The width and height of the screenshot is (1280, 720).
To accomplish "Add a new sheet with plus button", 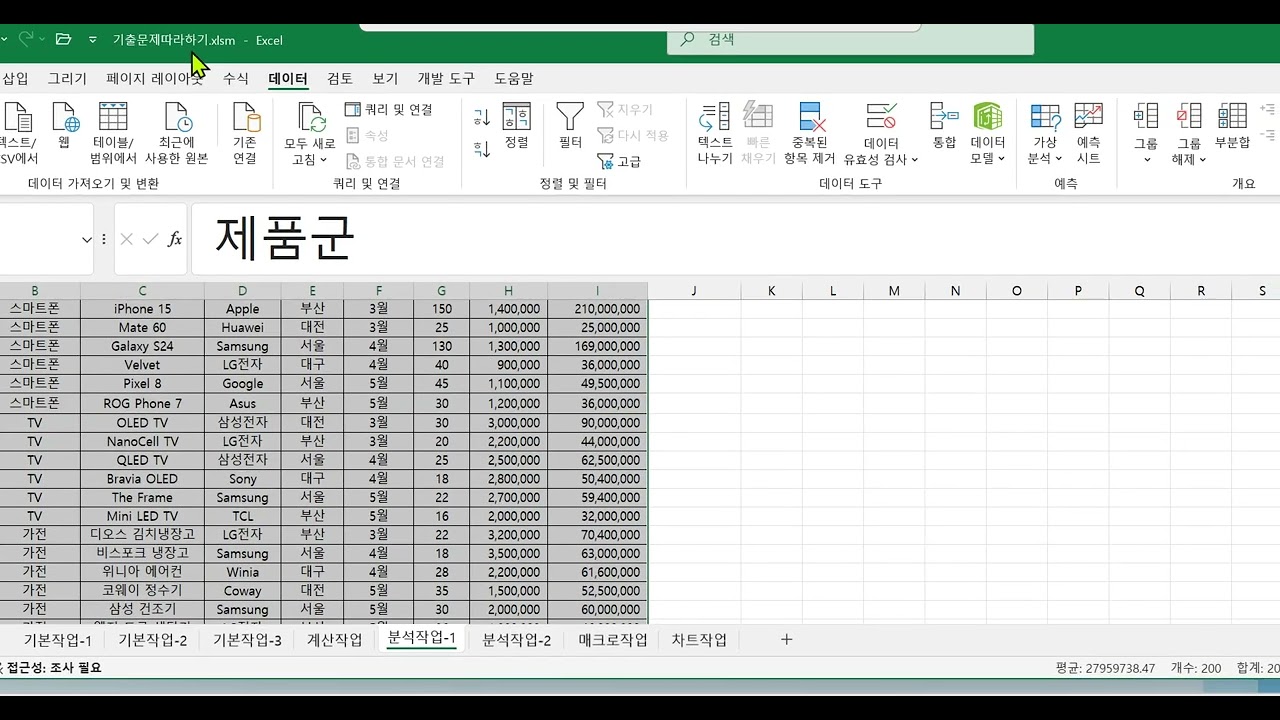I will (x=786, y=639).
